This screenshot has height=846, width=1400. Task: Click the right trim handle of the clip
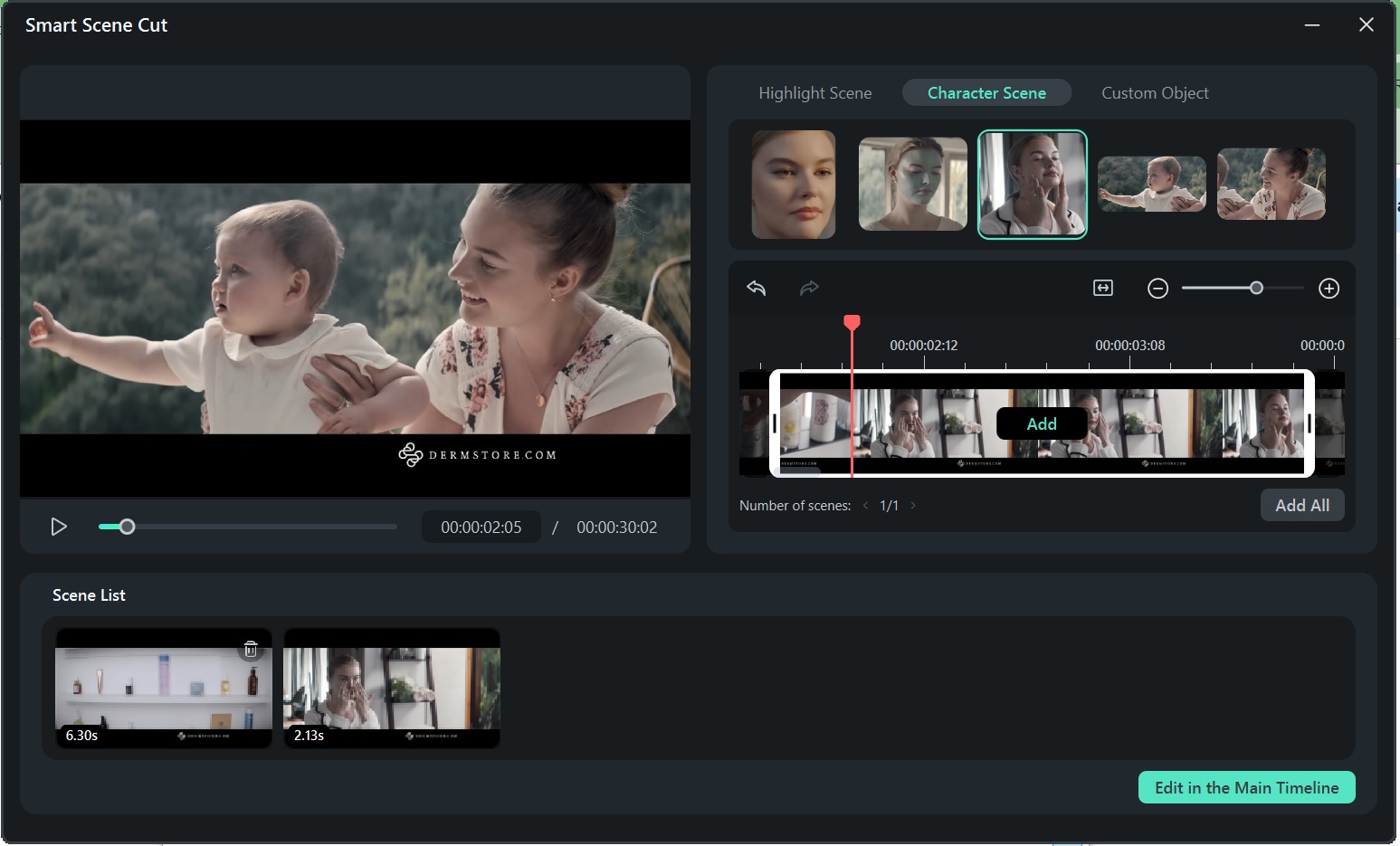1310,423
